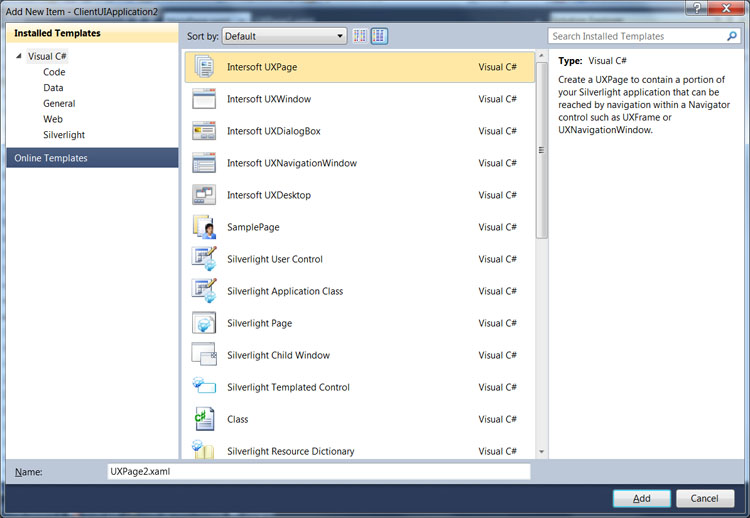Select the General category
This screenshot has width=750, height=518.
point(59,103)
